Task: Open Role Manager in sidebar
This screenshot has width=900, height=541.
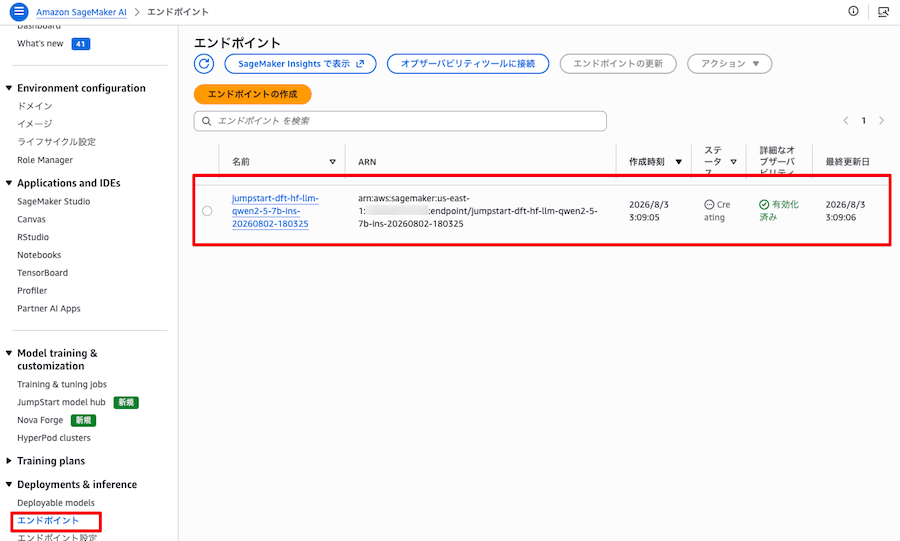Action: tap(45, 160)
